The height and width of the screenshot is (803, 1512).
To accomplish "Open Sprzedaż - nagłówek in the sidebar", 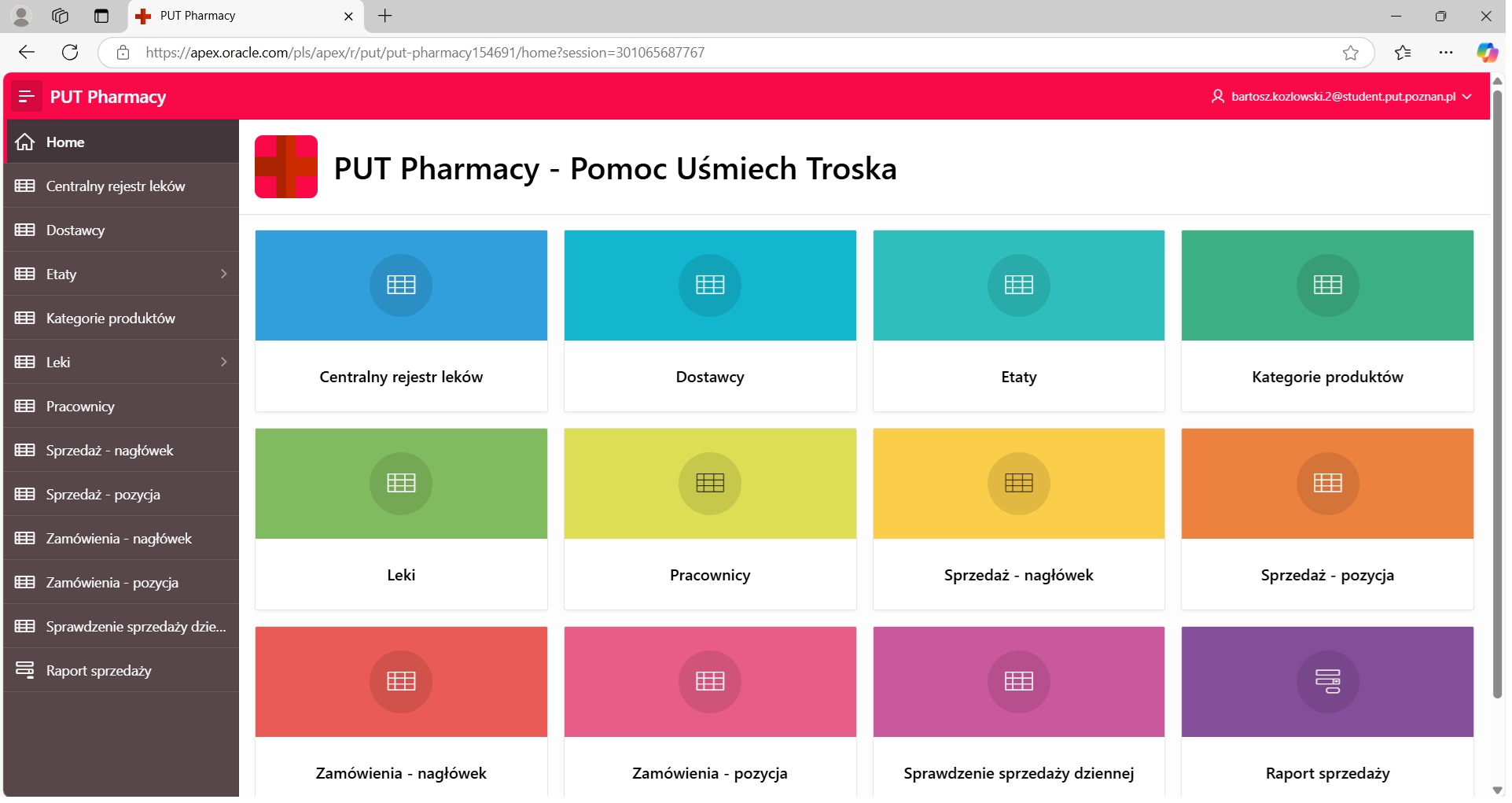I will 122,451.
